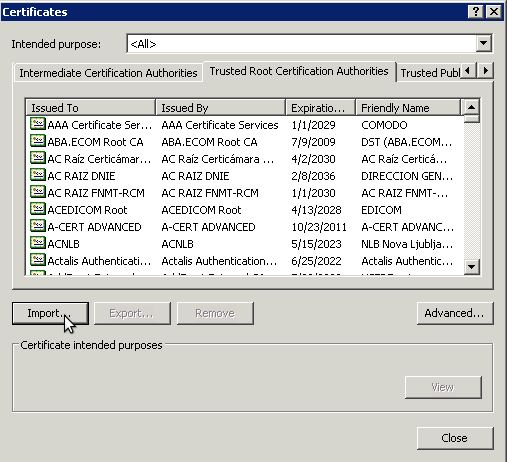This screenshot has width=507, height=462.
Task: Click the friendly name 'Actalis Authentic…'
Action: pyautogui.click(x=407, y=261)
